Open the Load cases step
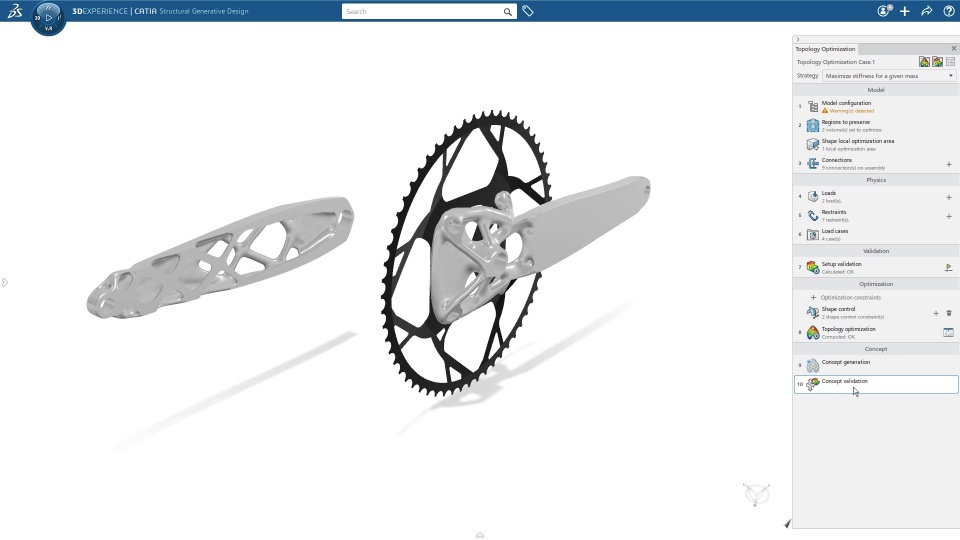 [x=876, y=234]
